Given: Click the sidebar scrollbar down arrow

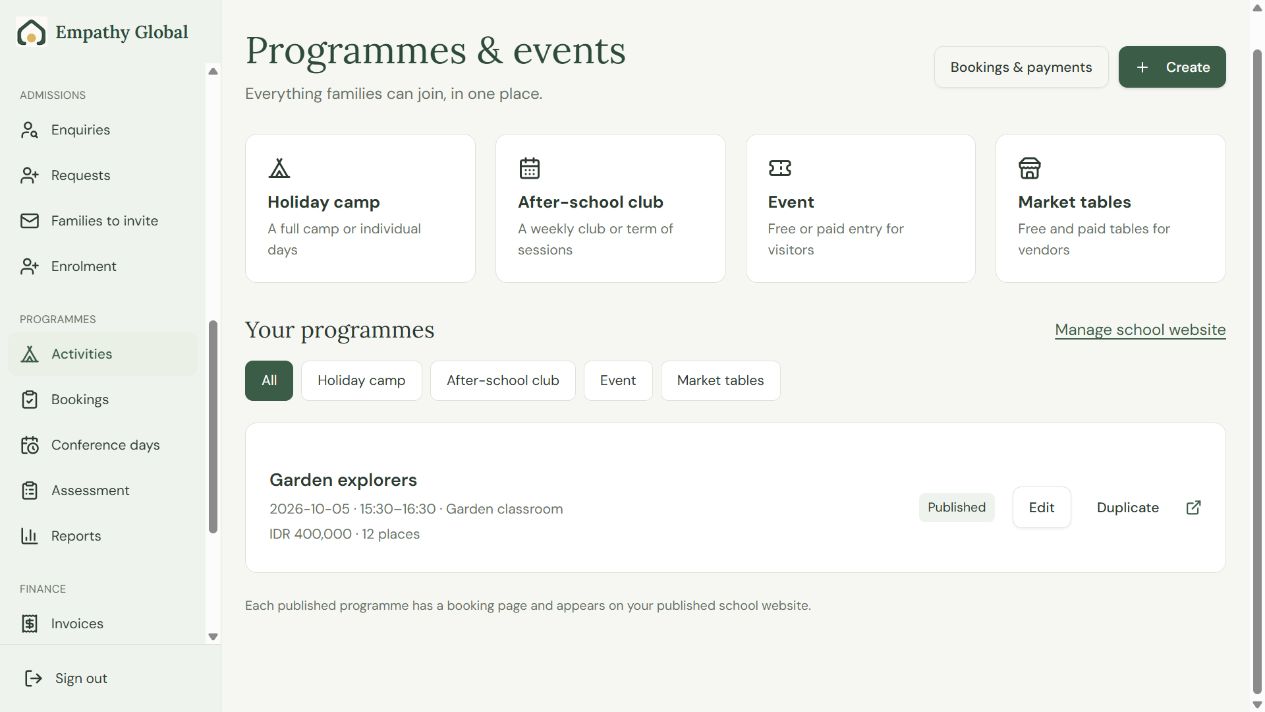Looking at the screenshot, I should coord(213,636).
